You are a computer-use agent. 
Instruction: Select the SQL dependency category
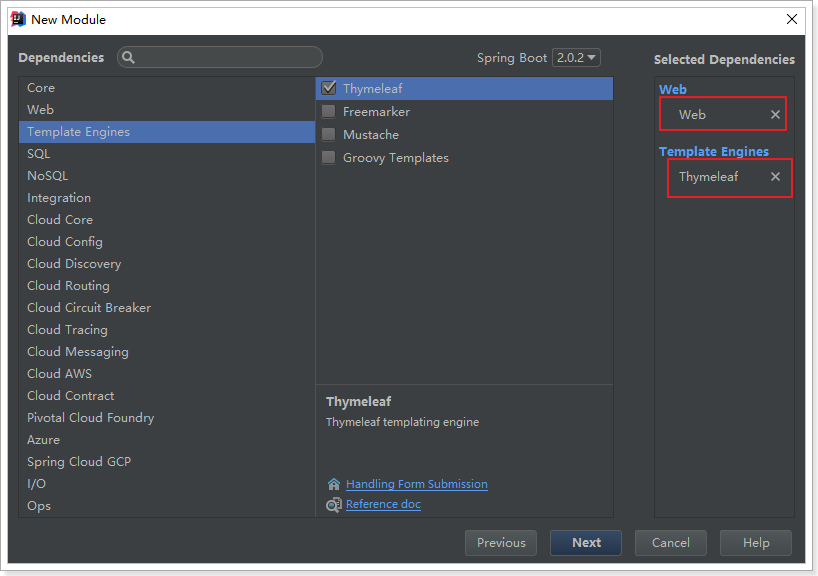[x=39, y=154]
